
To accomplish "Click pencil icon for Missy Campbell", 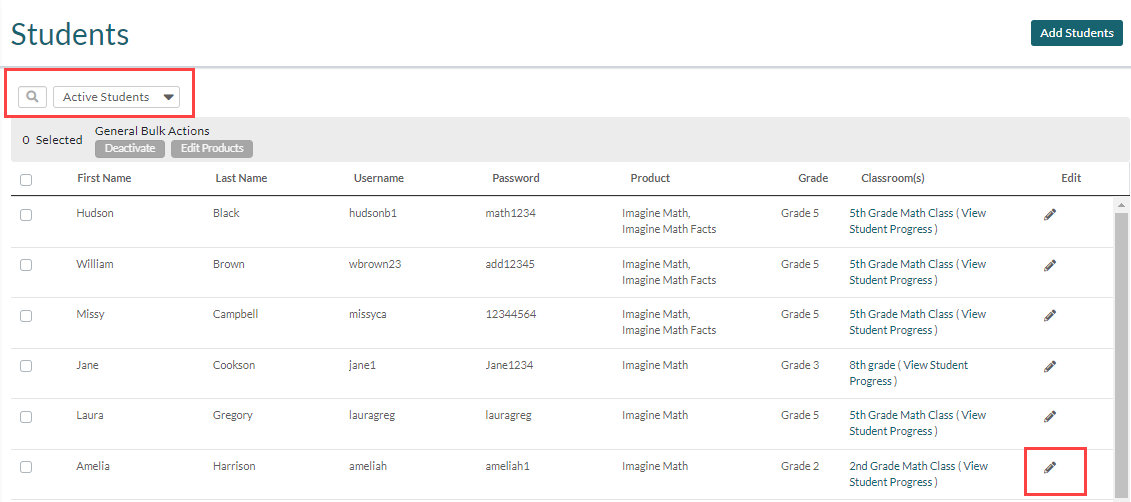I will pyautogui.click(x=1050, y=315).
